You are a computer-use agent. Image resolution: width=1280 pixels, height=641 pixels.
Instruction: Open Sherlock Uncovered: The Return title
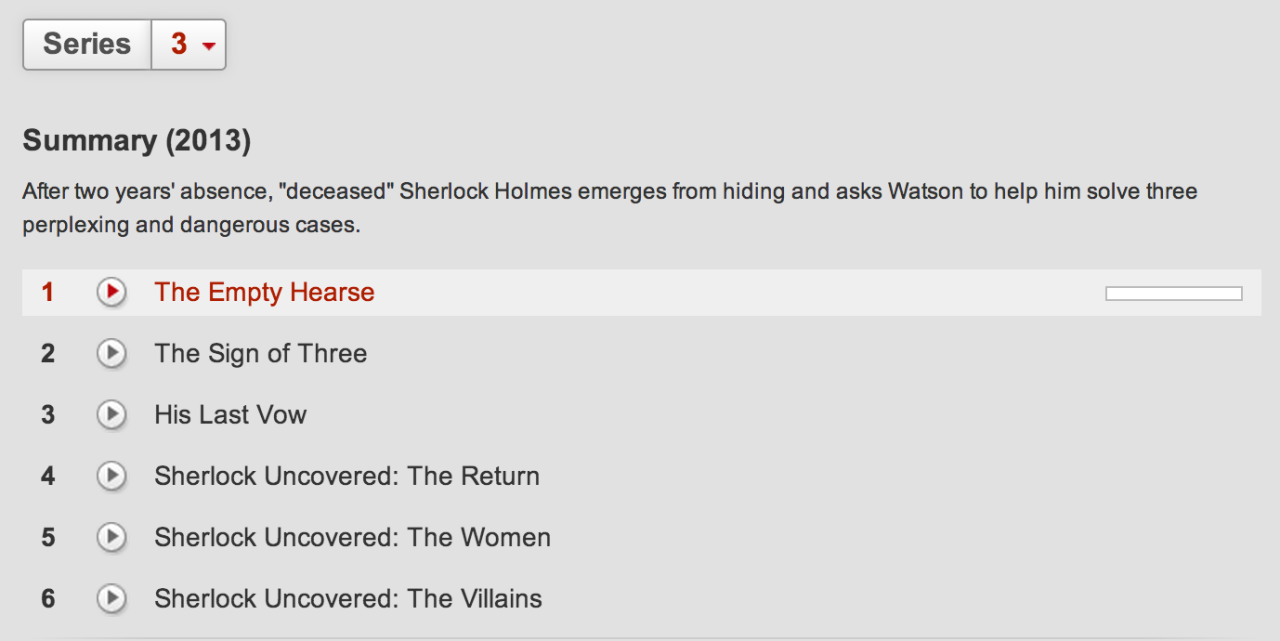pos(346,476)
